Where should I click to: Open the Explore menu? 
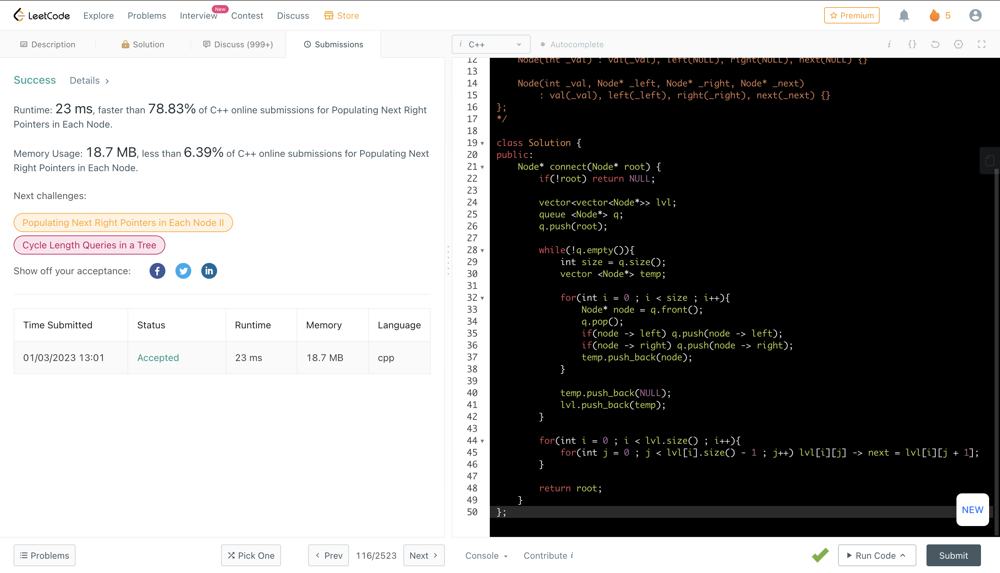(98, 15)
